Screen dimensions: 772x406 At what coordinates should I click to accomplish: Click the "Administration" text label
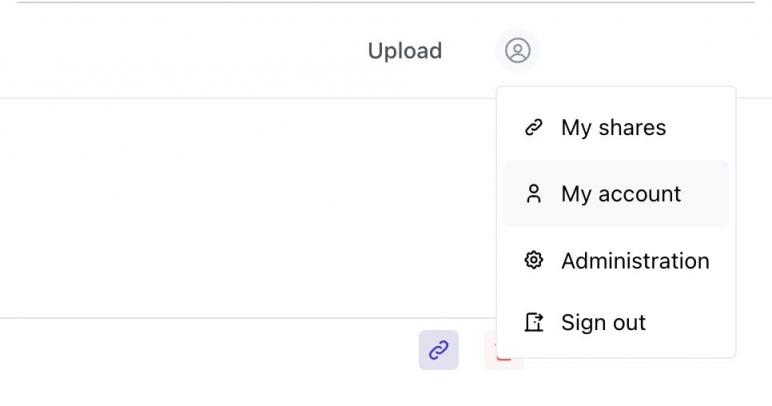pyautogui.click(x=635, y=261)
